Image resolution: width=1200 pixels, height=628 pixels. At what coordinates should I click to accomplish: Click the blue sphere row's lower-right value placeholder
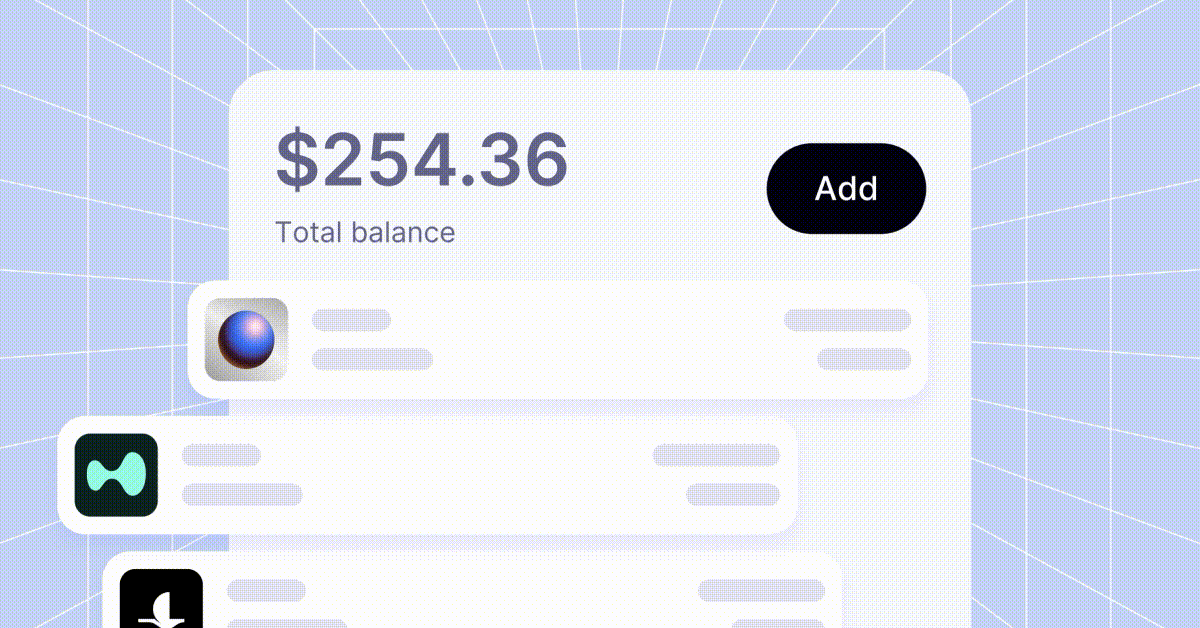pos(864,359)
